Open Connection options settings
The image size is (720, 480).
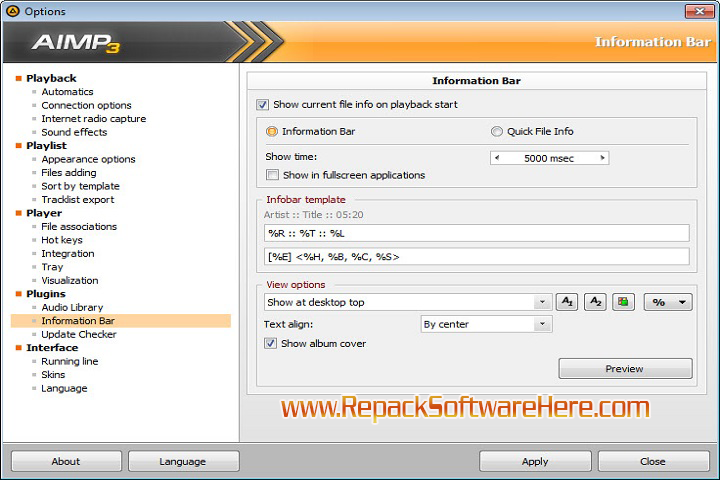click(x=86, y=105)
